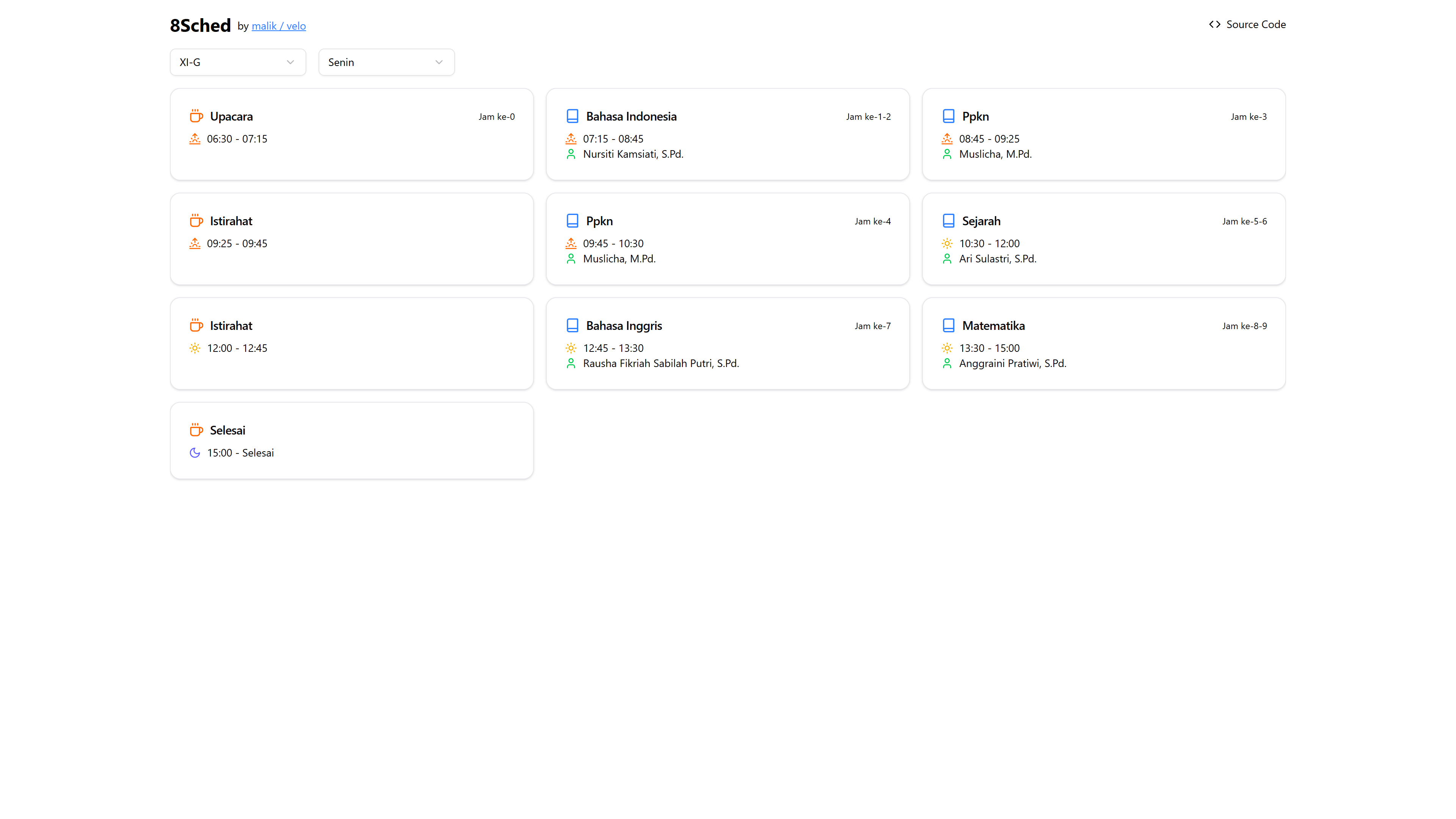Click the code brackets icon near Source Code
This screenshot has width=1456, height=819.
tap(1214, 24)
